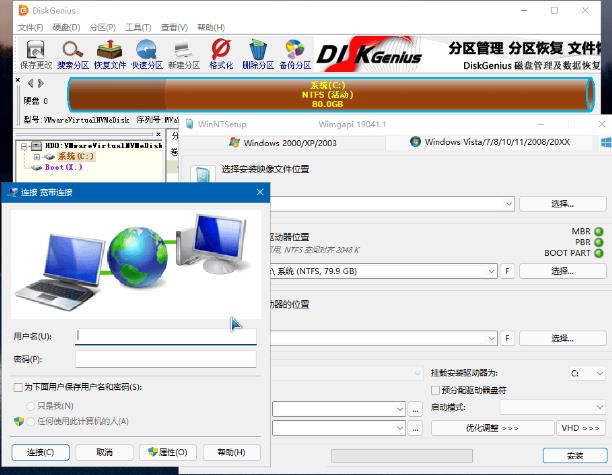This screenshot has height=475, width=612.
Task: Open the Disk menu in DiskGenius
Action: click(x=66, y=27)
